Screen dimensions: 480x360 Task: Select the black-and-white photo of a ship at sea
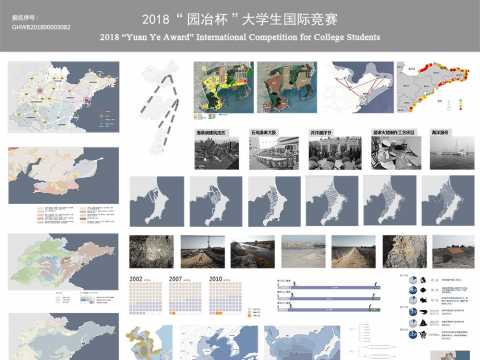pyautogui.click(x=452, y=153)
